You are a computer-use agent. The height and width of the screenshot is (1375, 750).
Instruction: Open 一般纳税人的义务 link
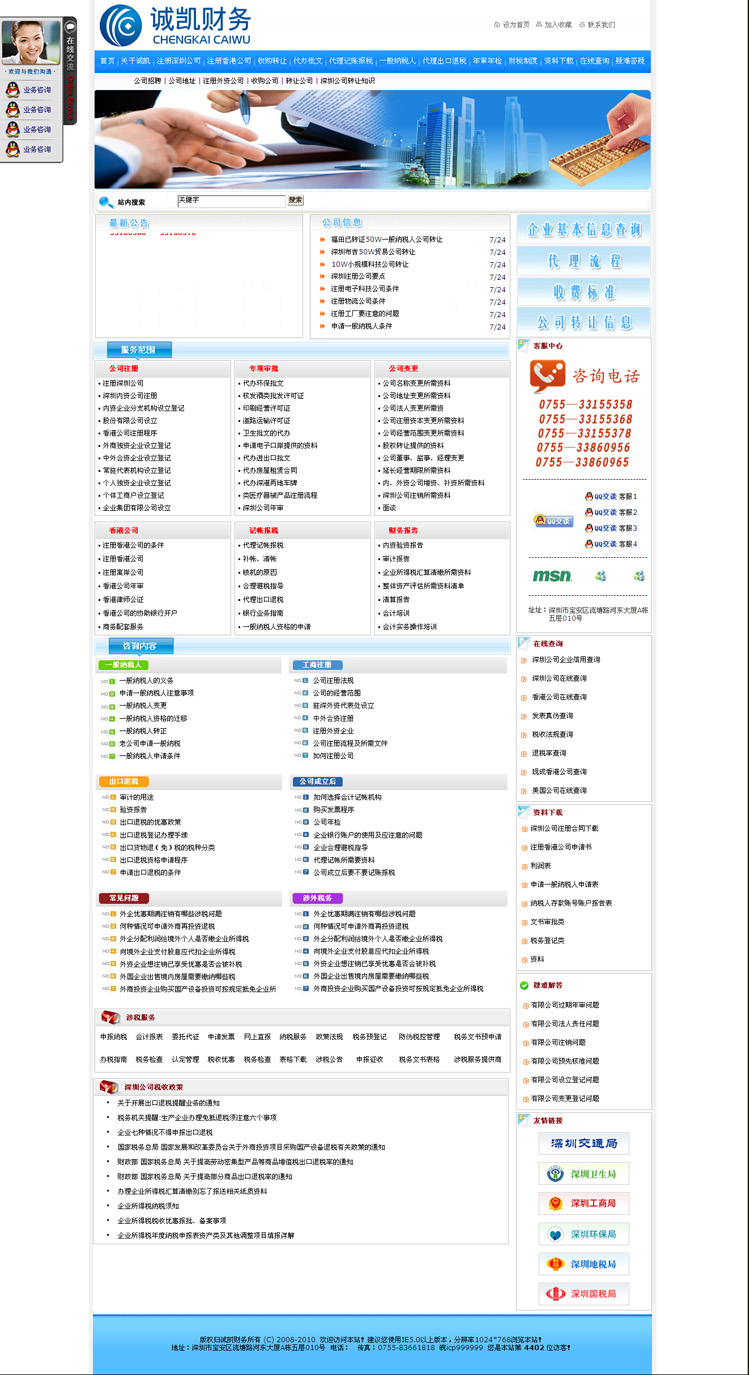pos(147,680)
